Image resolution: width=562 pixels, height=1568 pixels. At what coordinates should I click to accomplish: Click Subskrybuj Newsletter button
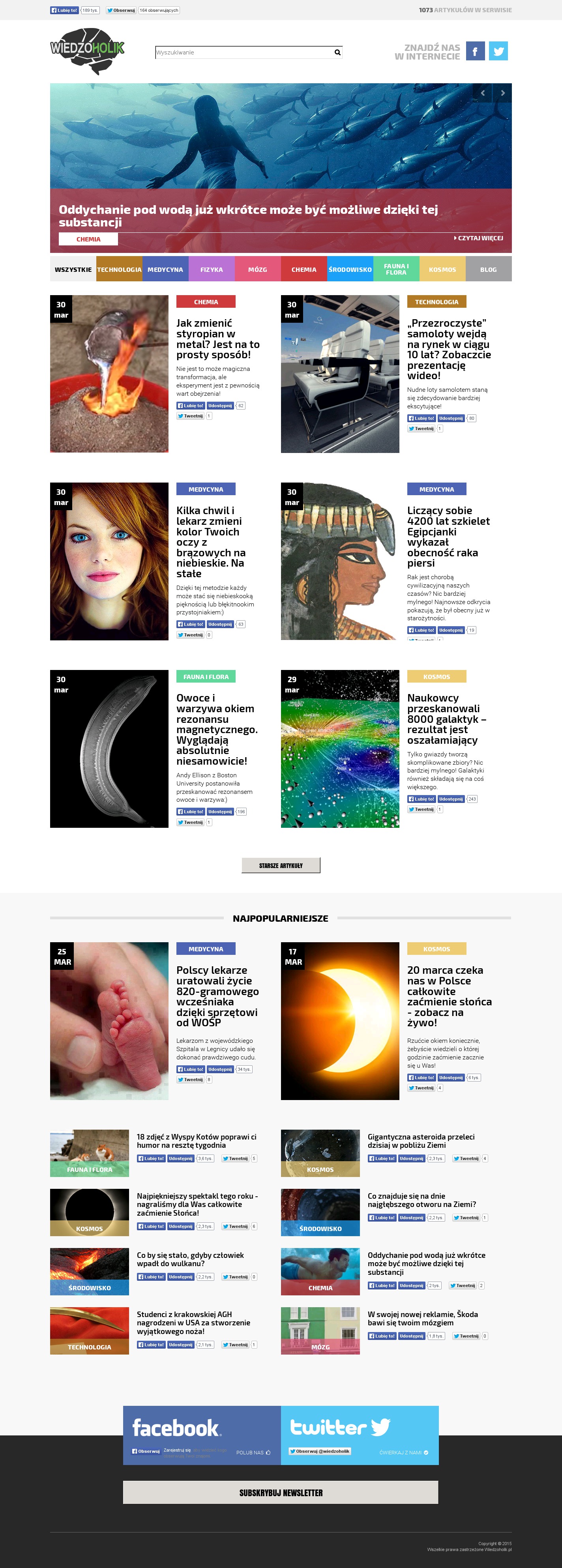281,1492
